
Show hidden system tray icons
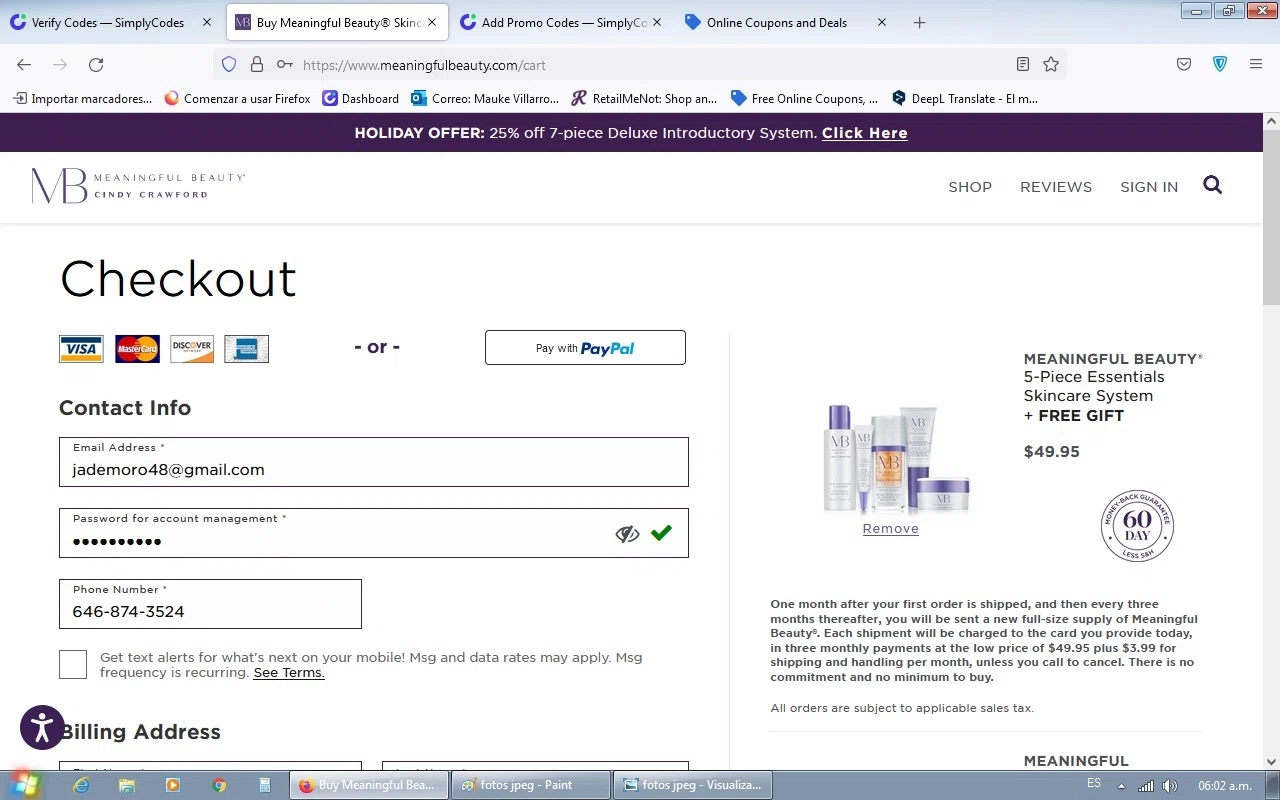click(1121, 786)
